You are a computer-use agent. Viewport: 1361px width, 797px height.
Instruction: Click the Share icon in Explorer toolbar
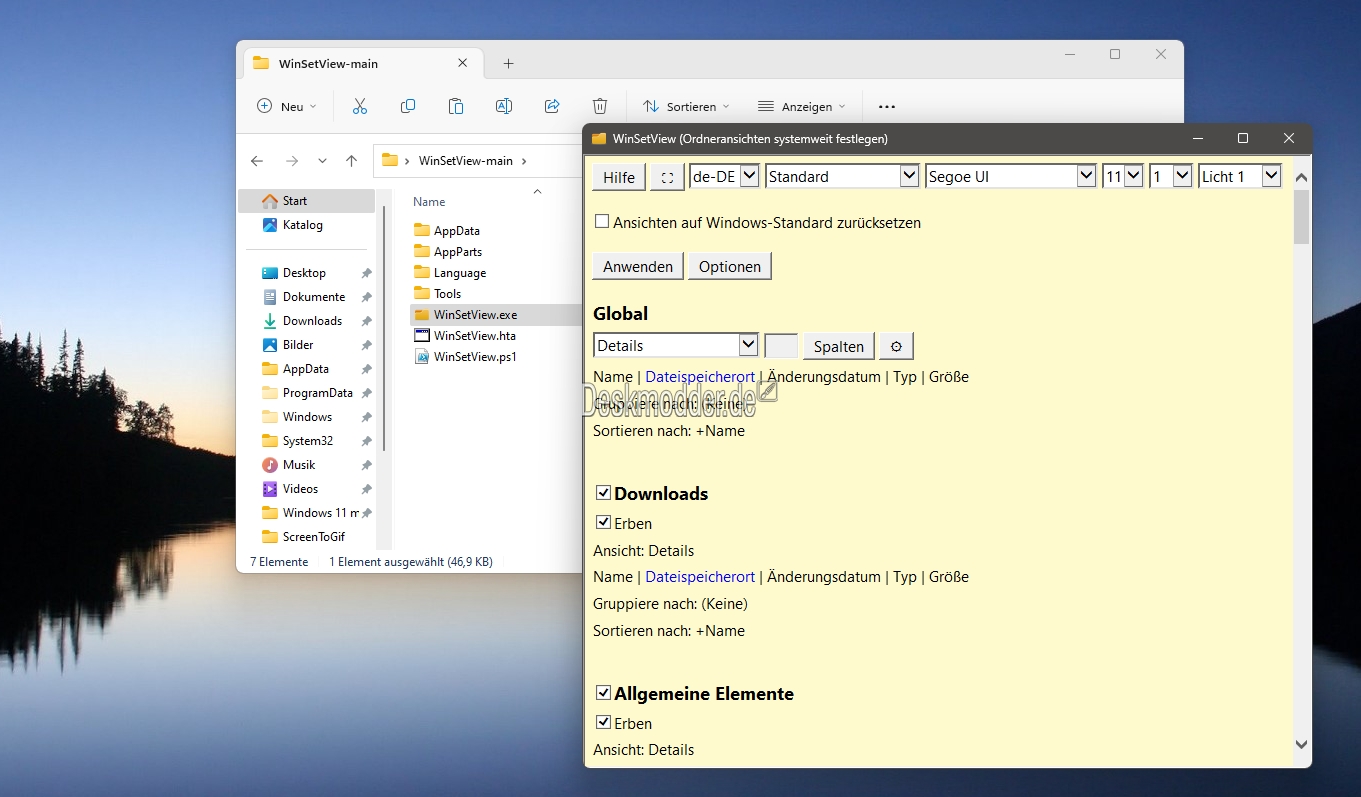pyautogui.click(x=552, y=106)
